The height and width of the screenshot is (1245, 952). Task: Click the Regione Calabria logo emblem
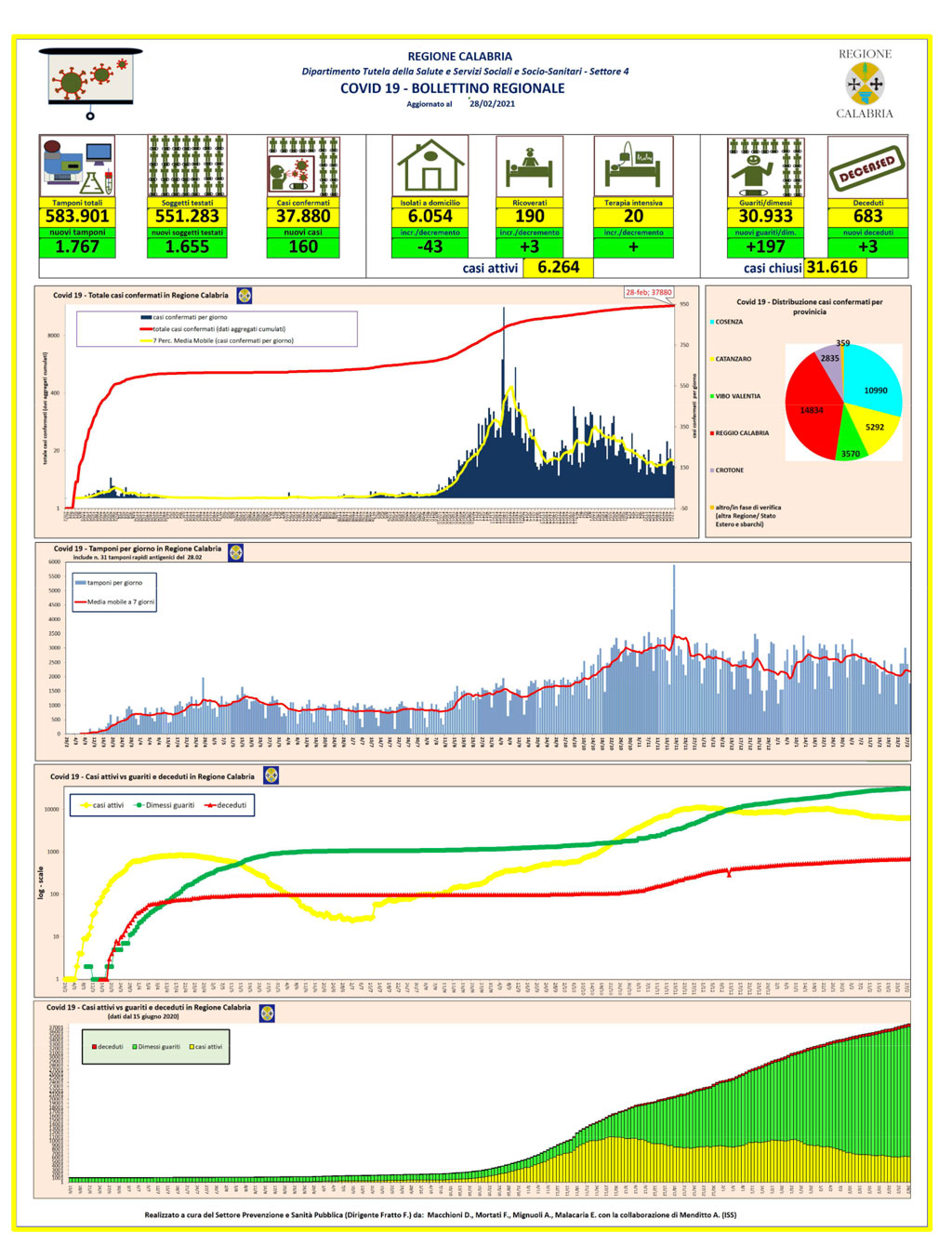(865, 84)
